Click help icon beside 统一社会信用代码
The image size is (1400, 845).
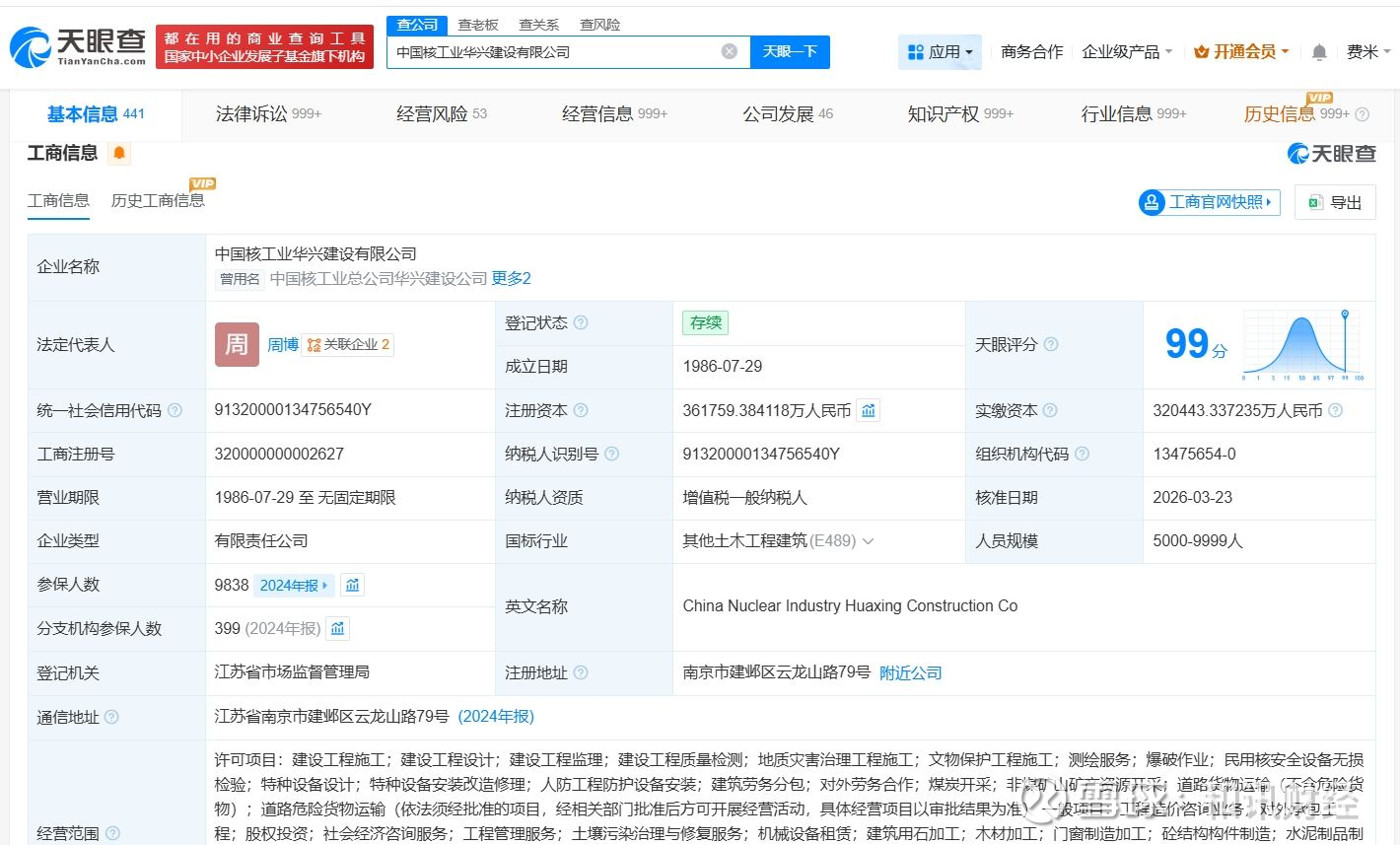(175, 410)
